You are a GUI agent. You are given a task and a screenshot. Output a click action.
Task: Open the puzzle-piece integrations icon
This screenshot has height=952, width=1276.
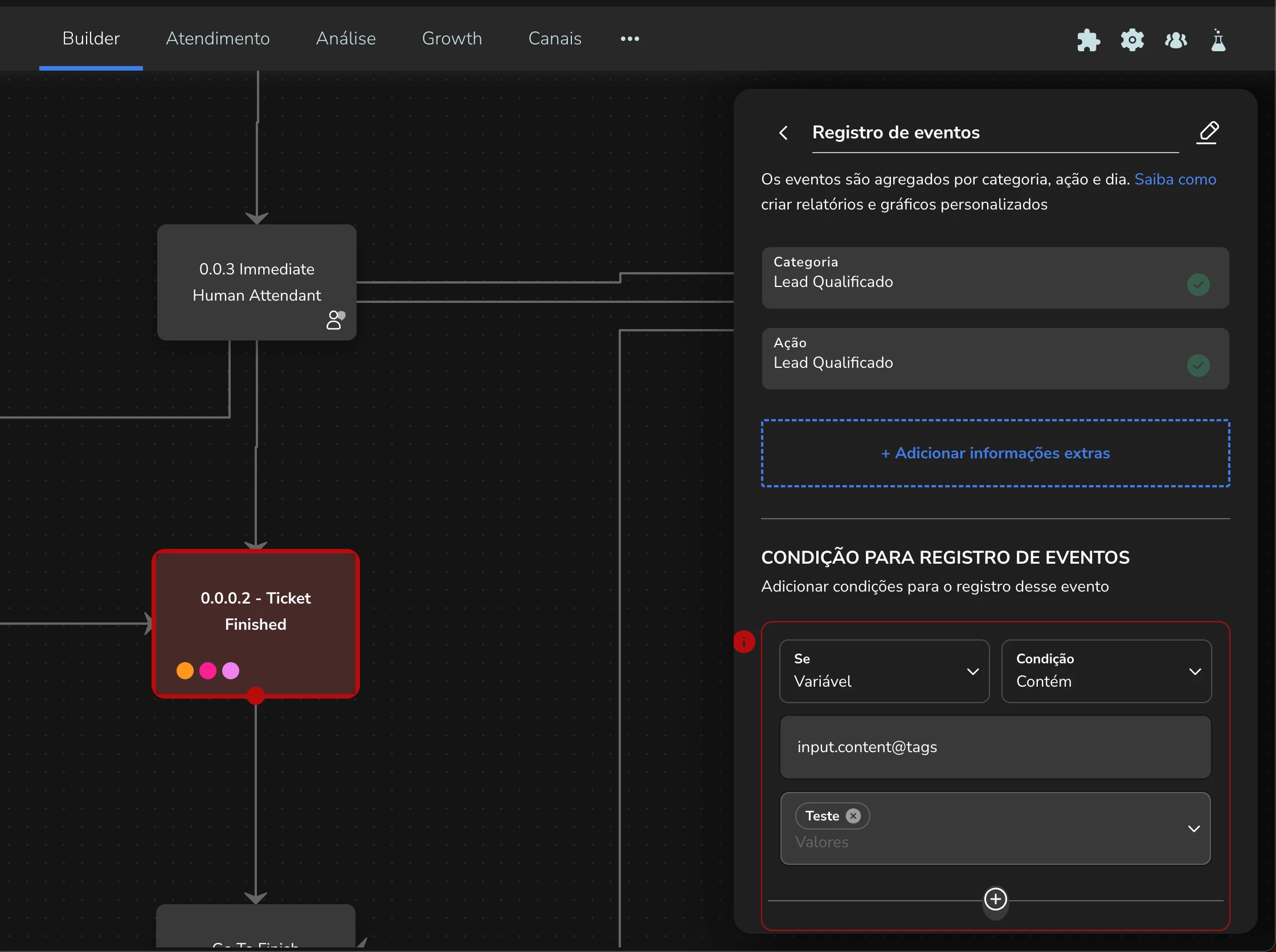click(1088, 40)
